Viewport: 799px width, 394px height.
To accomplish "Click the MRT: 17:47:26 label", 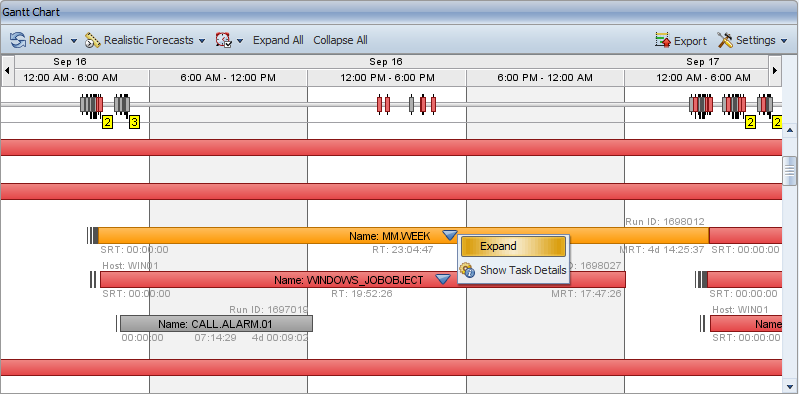I will [587, 294].
